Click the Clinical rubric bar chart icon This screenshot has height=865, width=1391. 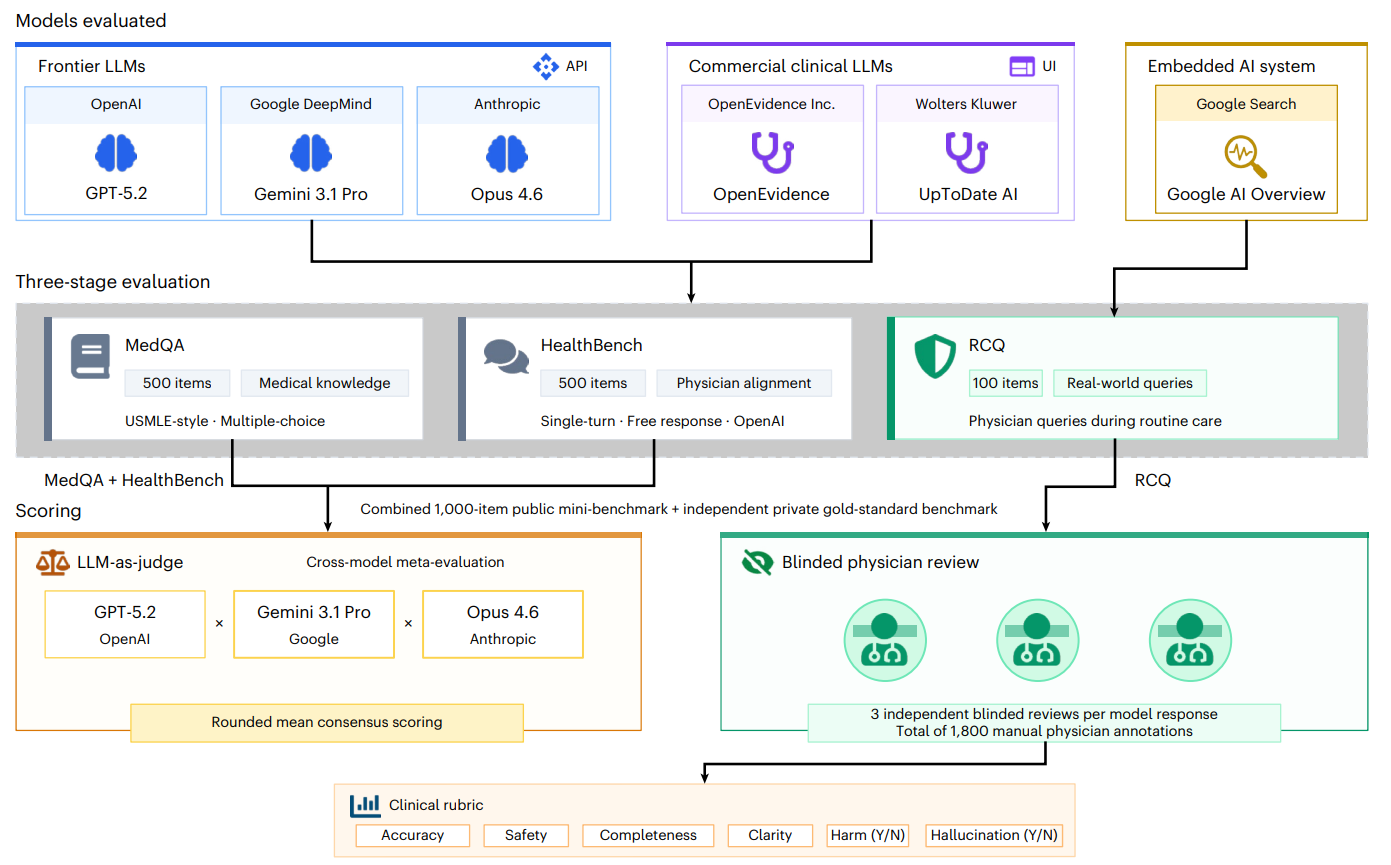pos(365,804)
